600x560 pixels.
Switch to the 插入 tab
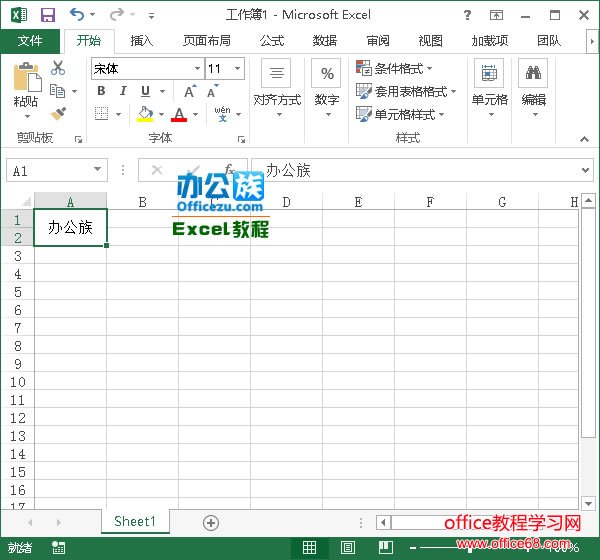142,41
